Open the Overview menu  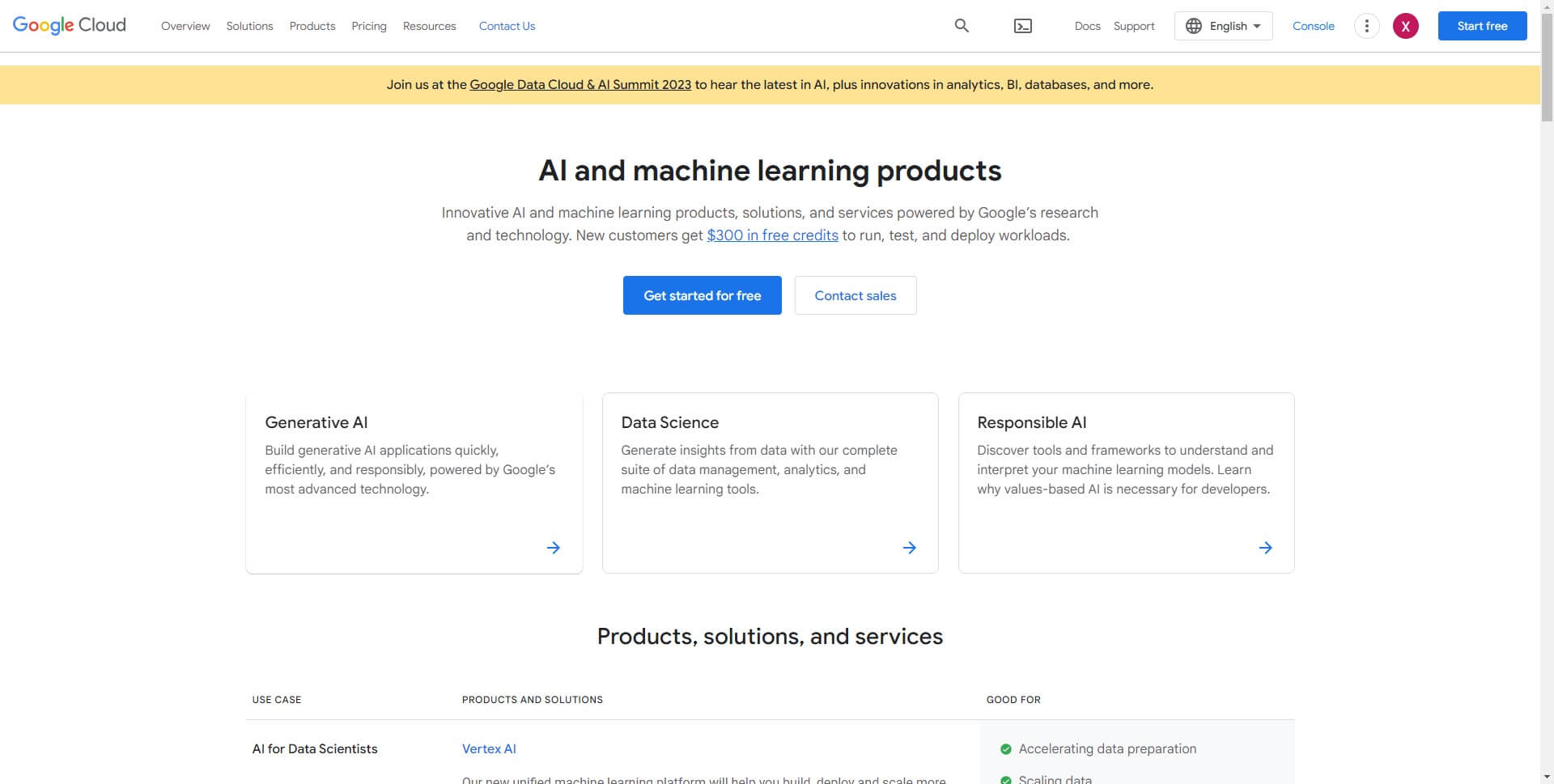click(185, 26)
